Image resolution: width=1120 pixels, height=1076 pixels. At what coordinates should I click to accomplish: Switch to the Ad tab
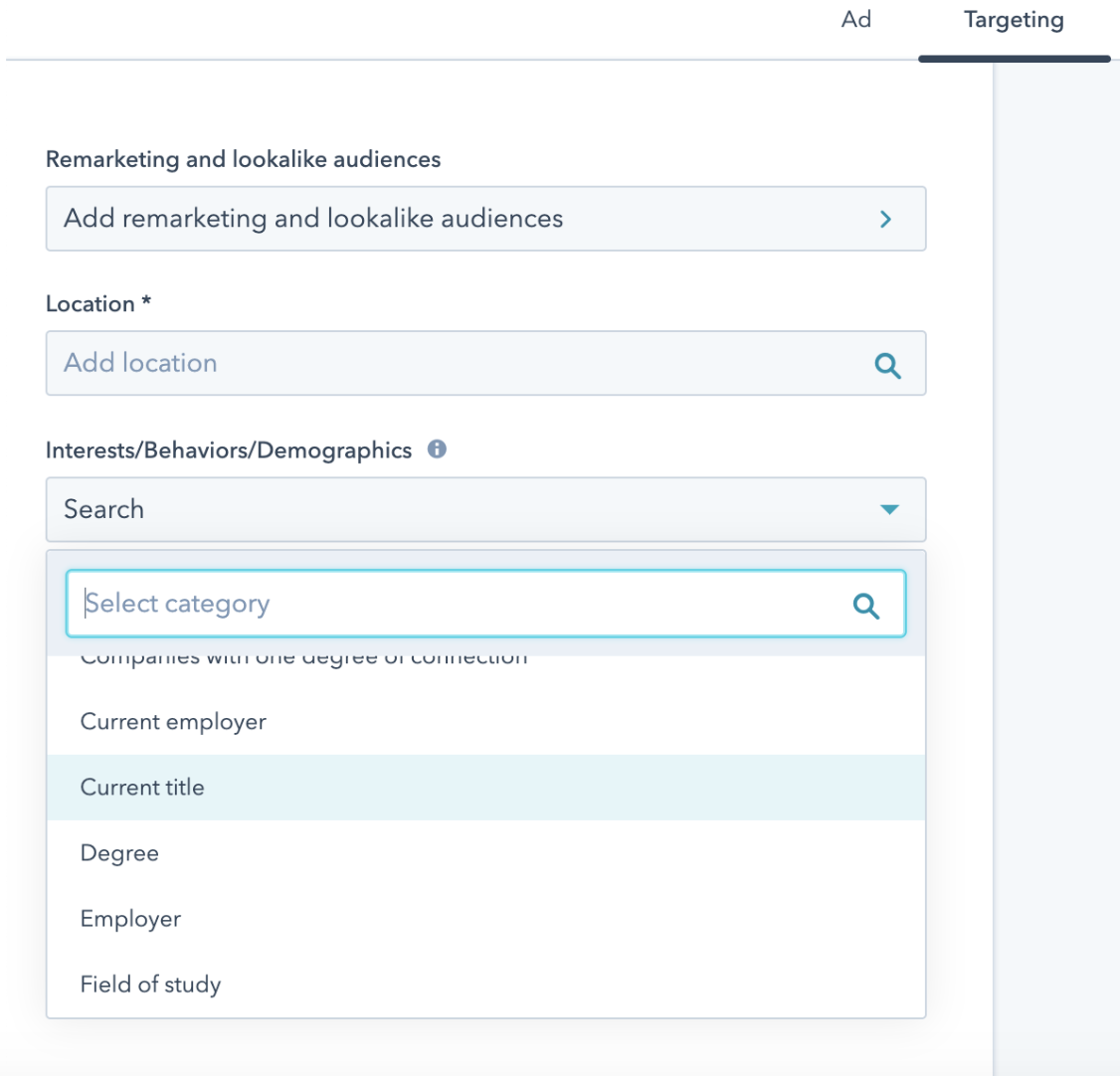pyautogui.click(x=855, y=20)
